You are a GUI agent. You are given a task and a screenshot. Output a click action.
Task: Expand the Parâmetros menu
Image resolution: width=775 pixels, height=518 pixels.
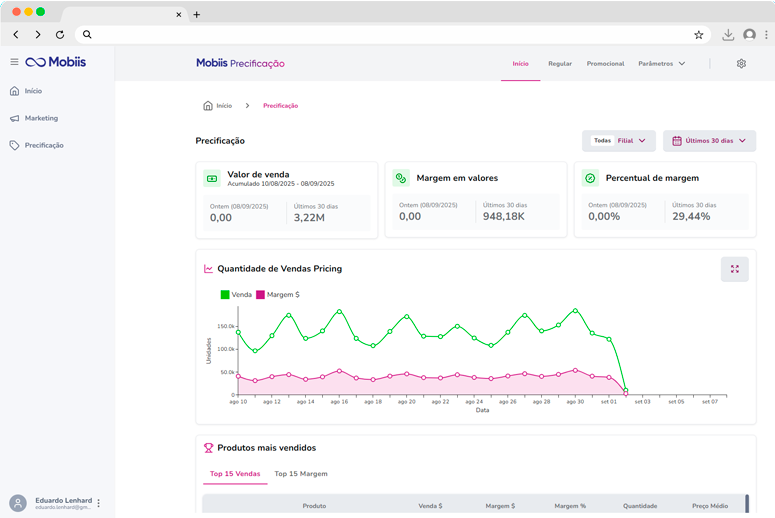tap(661, 64)
